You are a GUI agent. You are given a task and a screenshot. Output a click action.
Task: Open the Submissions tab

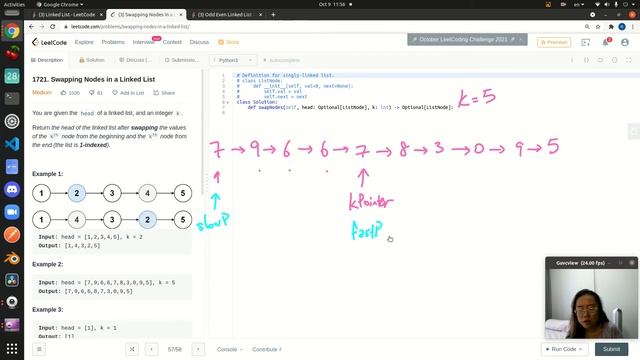click(x=182, y=60)
